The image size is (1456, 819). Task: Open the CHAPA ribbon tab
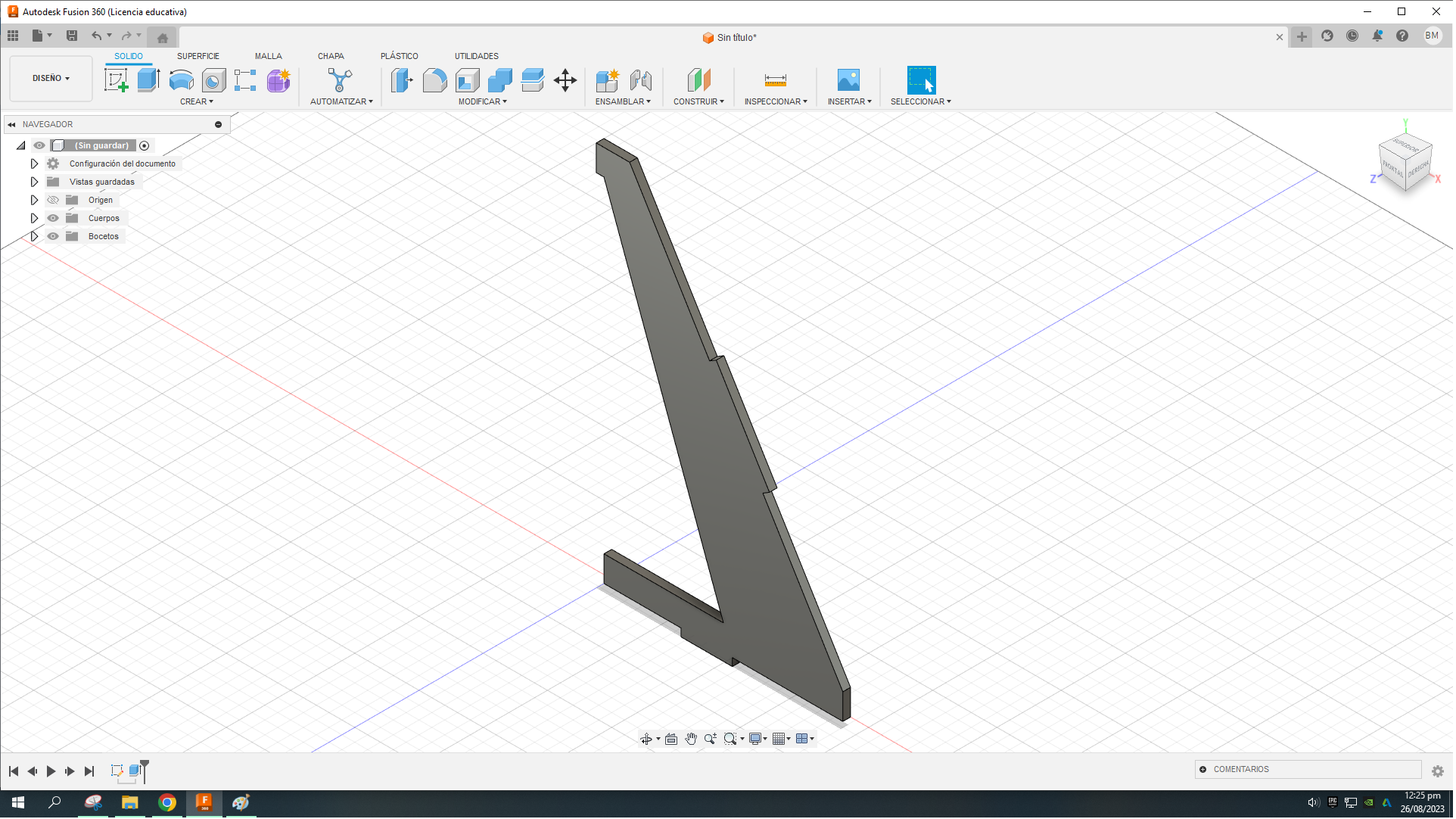click(x=331, y=55)
